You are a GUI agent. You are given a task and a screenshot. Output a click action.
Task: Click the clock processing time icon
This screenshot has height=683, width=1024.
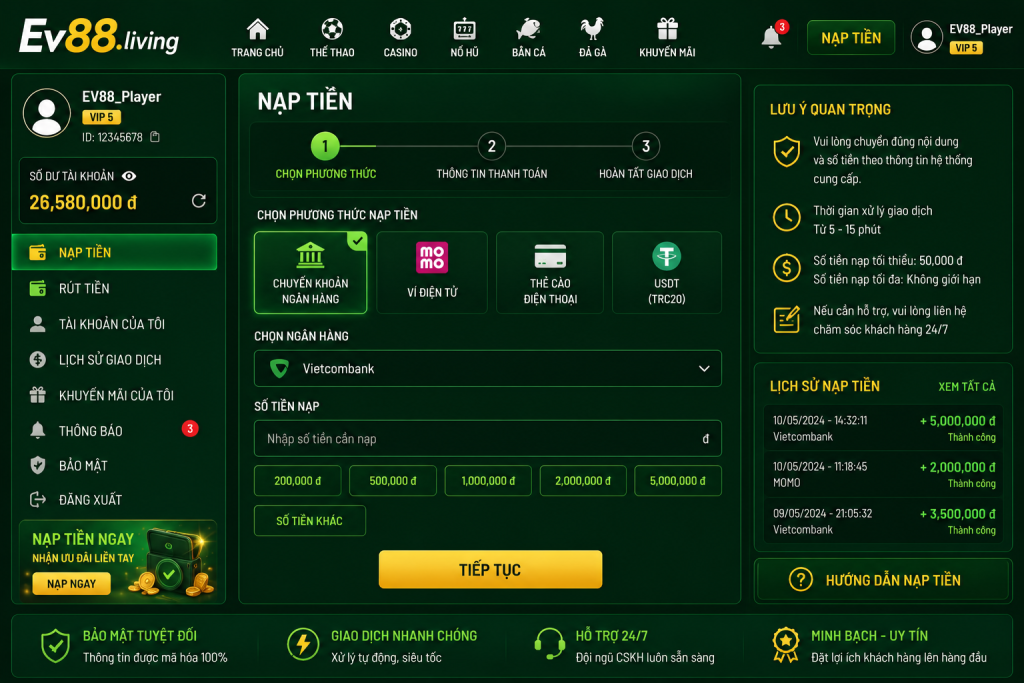point(787,217)
